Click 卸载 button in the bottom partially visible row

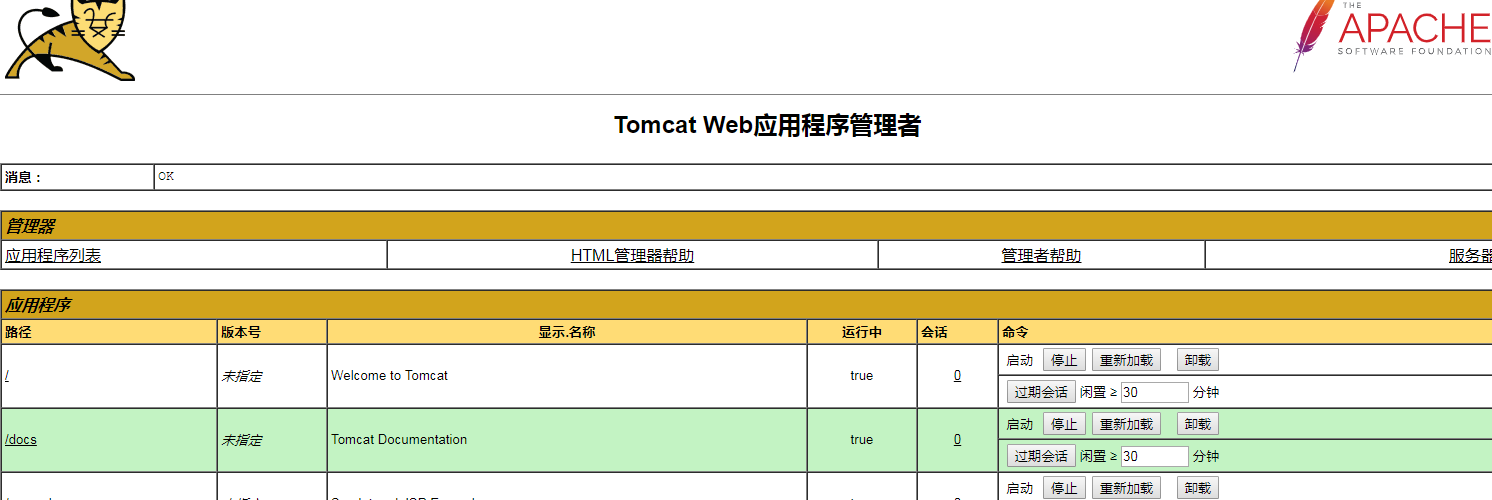[x=1198, y=488]
